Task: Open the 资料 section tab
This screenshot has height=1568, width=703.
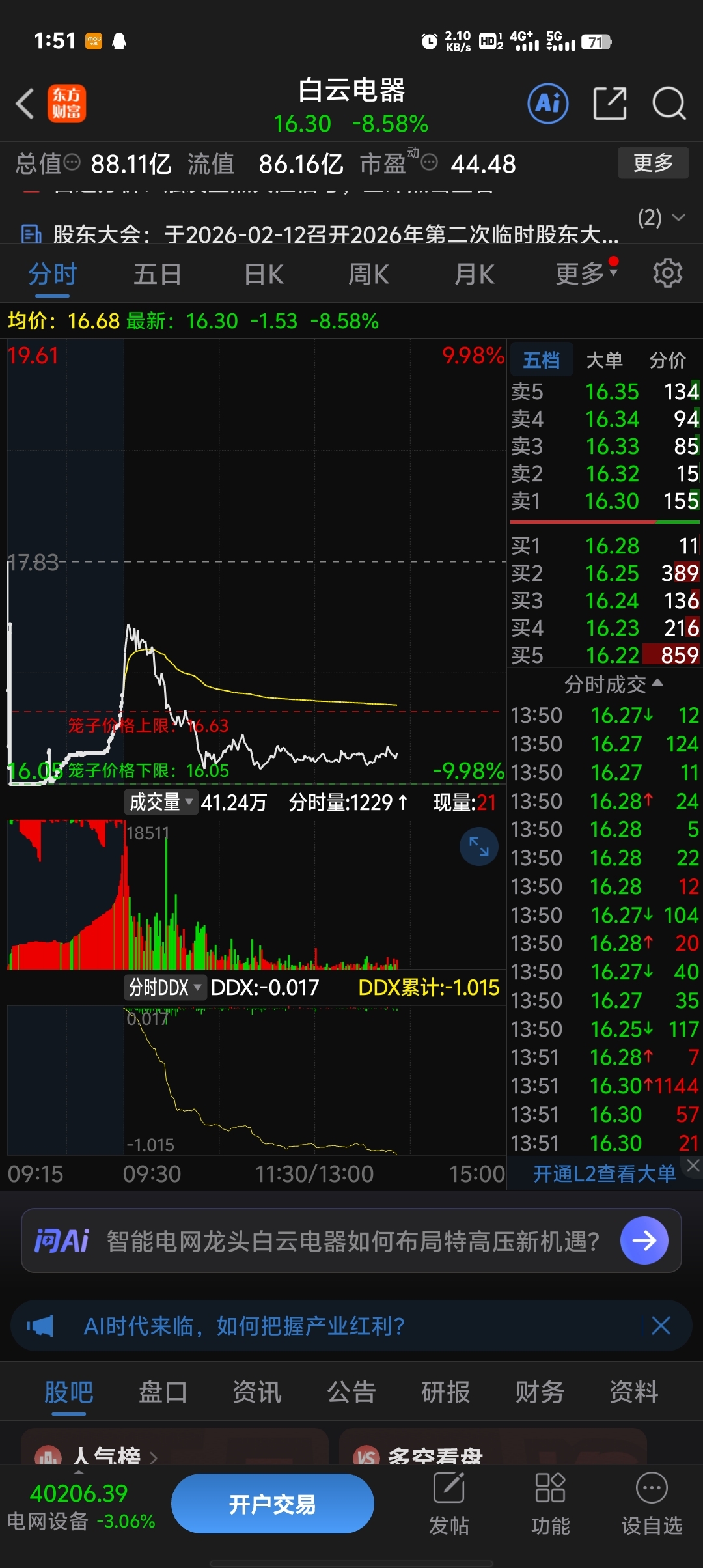Action: pos(633,1392)
